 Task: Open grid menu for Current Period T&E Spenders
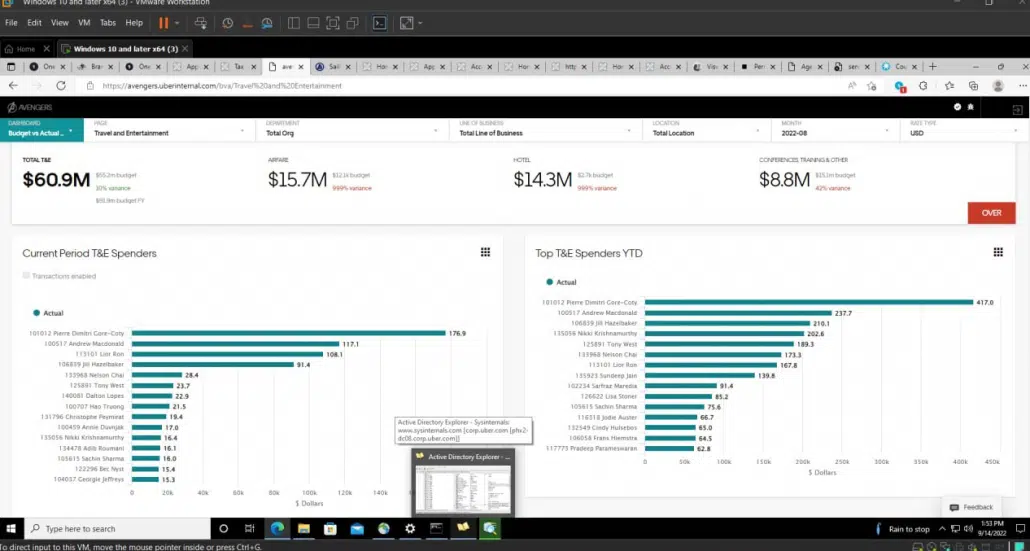click(485, 252)
